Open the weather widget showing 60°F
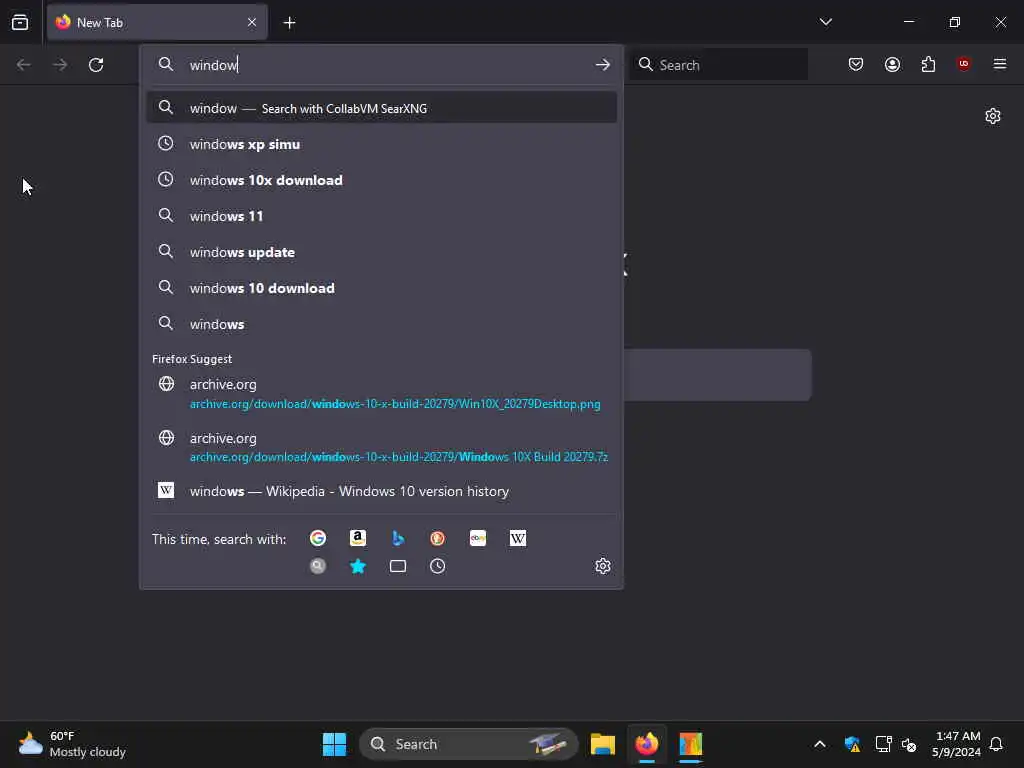 coord(72,744)
